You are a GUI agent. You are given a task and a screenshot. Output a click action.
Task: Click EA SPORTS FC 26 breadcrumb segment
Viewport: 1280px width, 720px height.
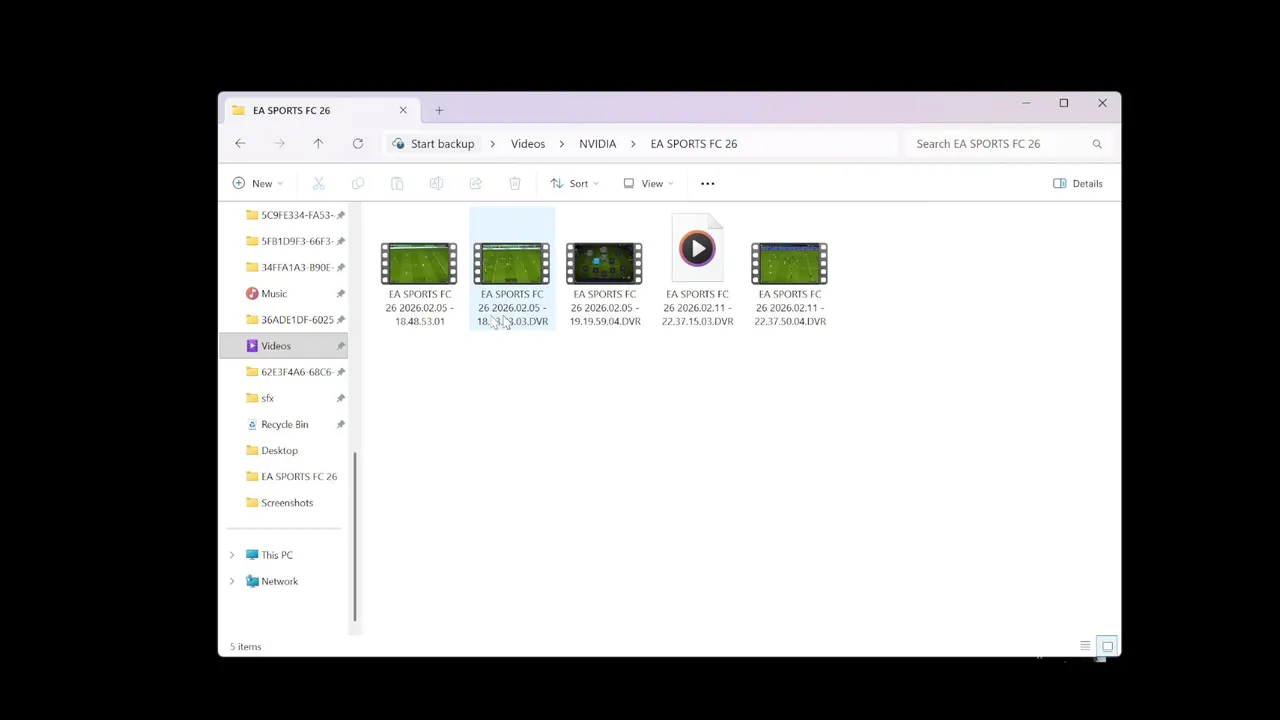[693, 144]
